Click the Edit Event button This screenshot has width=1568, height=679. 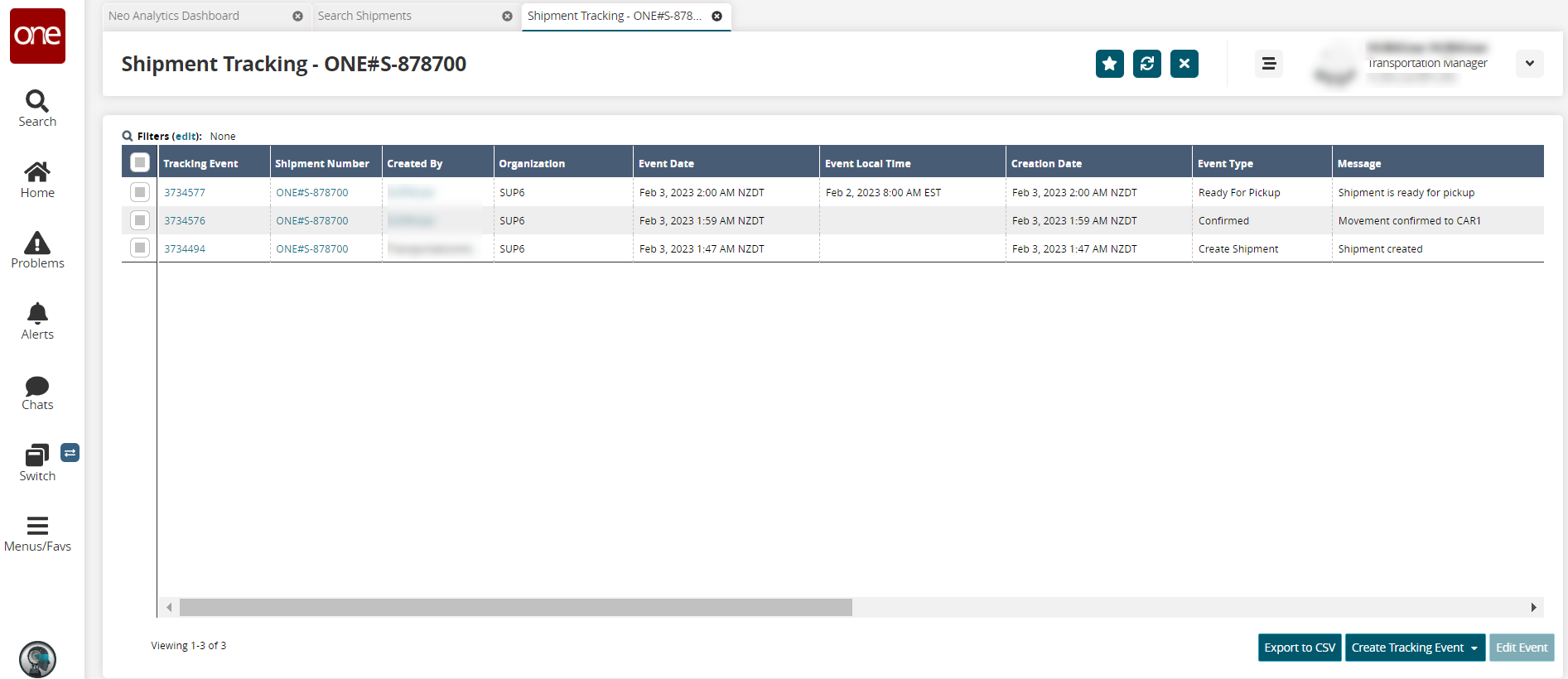point(1522,648)
